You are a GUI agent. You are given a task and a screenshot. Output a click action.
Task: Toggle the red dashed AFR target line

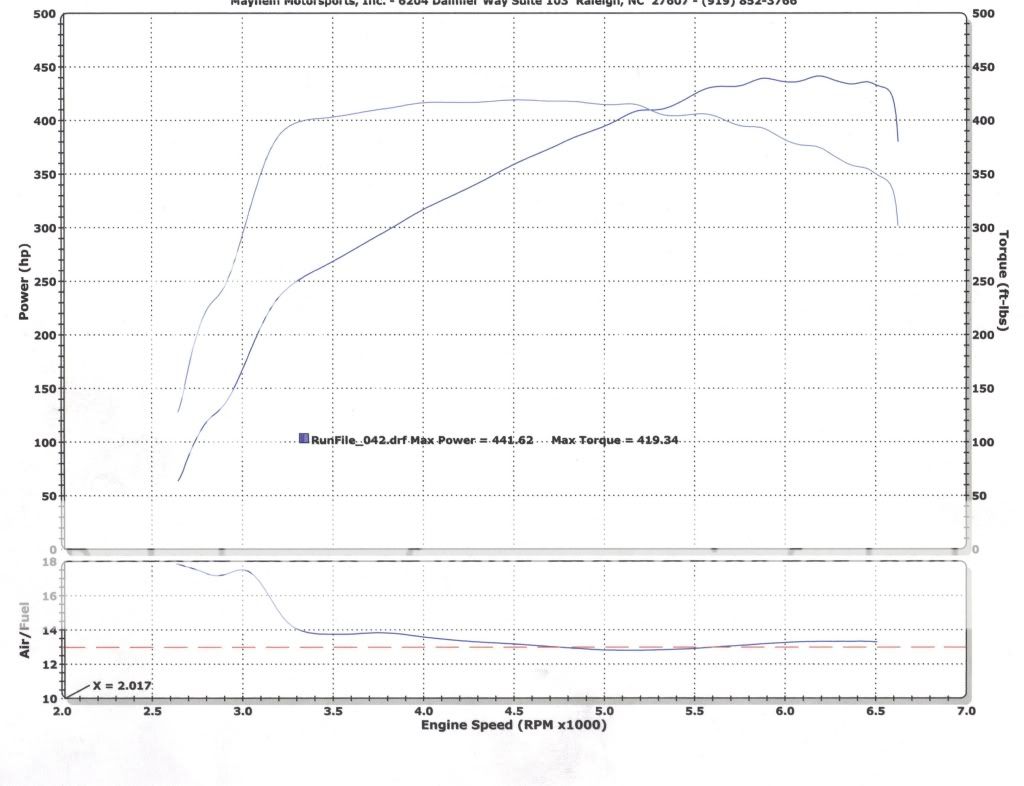(500, 648)
